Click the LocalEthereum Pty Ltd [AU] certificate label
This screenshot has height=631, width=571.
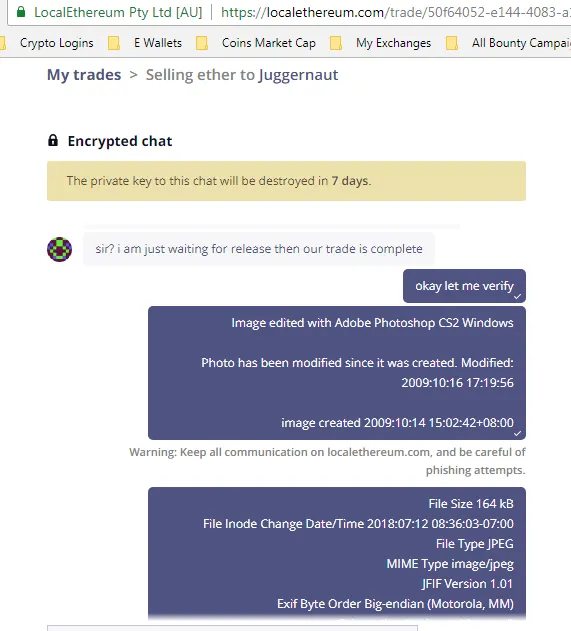tap(118, 12)
